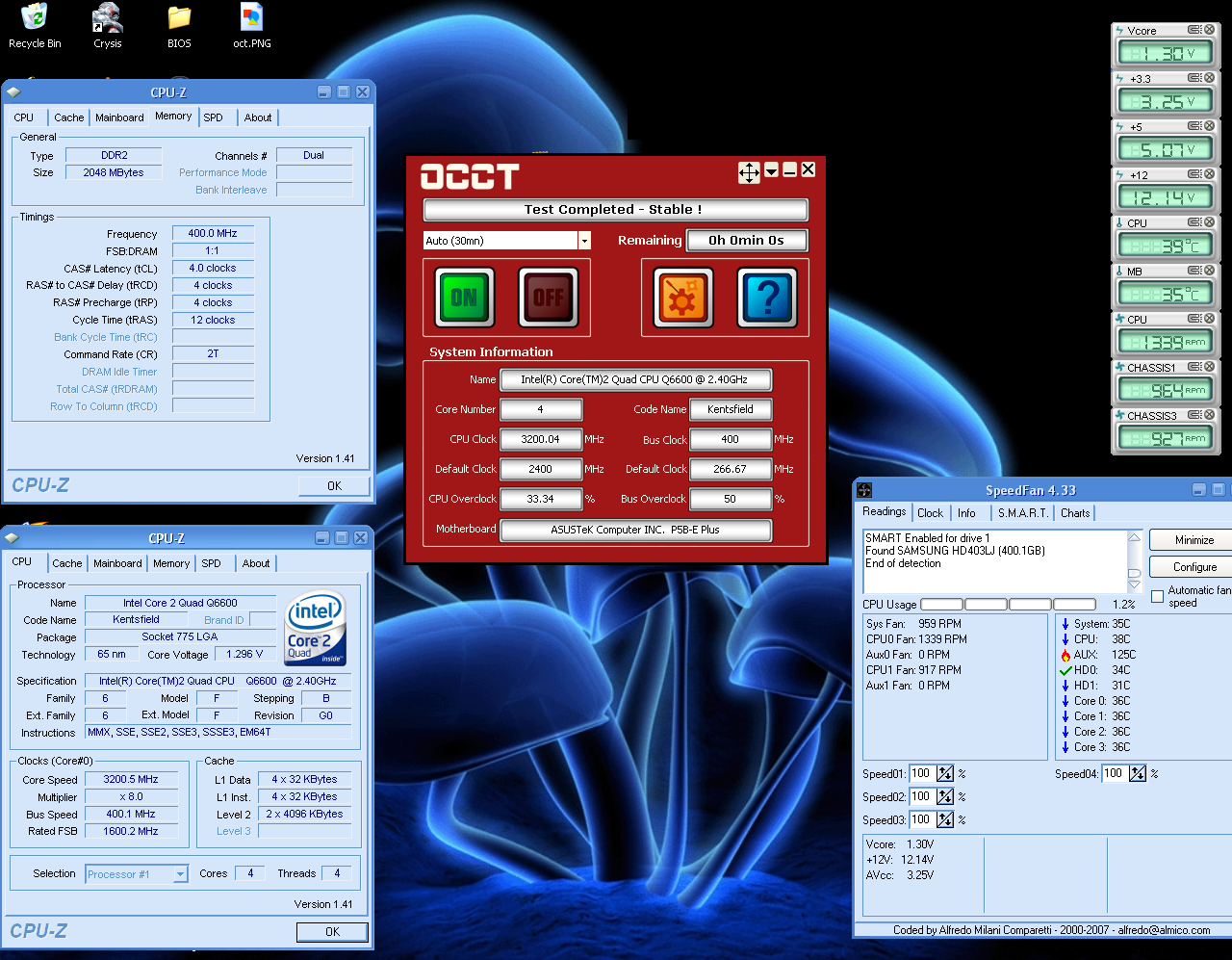Adjust the Speed04 spinner arrows
Viewport: 1232px width, 960px height.
tap(1138, 773)
